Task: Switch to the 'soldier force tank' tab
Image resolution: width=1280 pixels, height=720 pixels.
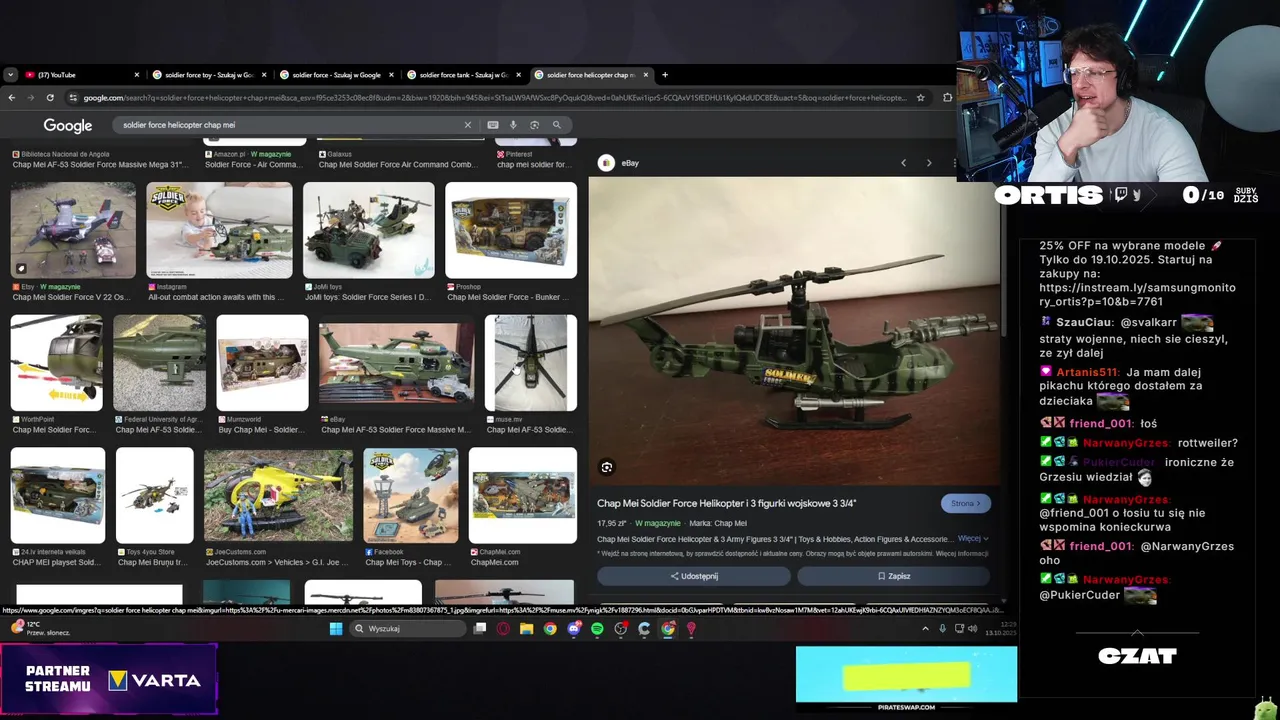Action: [463, 75]
